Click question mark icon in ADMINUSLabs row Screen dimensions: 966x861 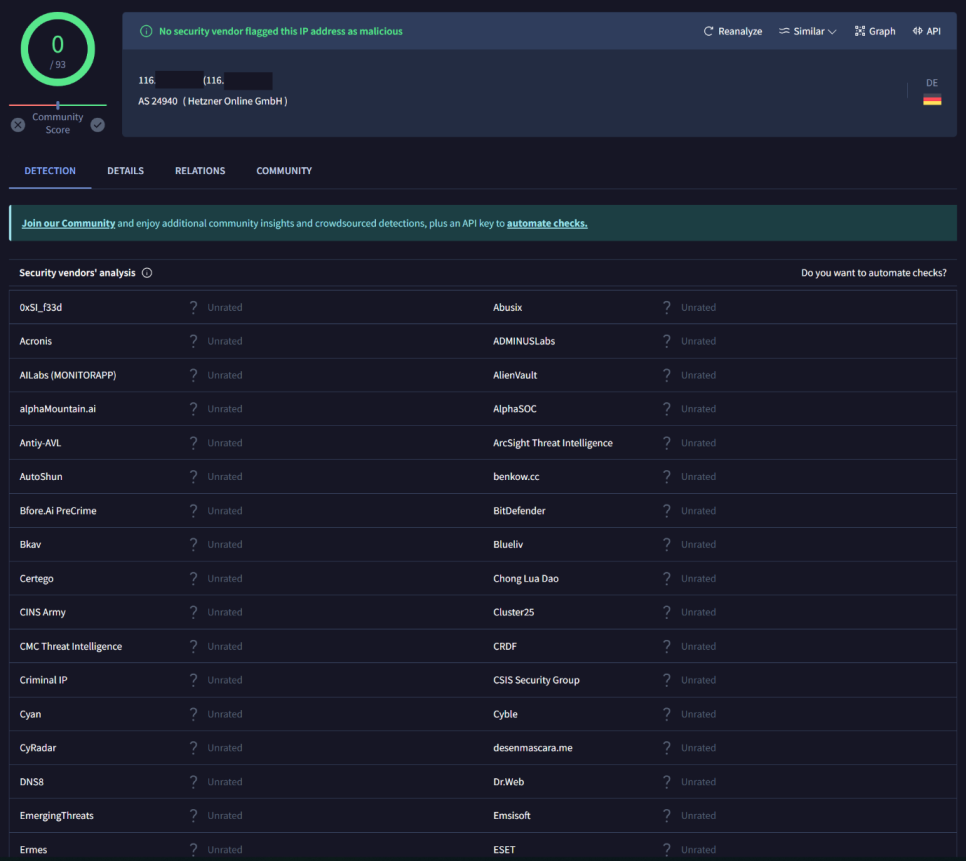pos(667,341)
